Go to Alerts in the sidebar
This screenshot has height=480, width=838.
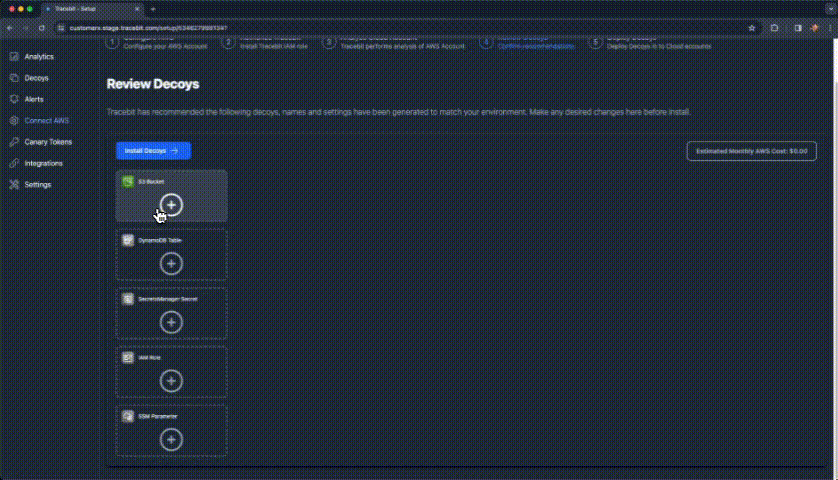(27, 99)
